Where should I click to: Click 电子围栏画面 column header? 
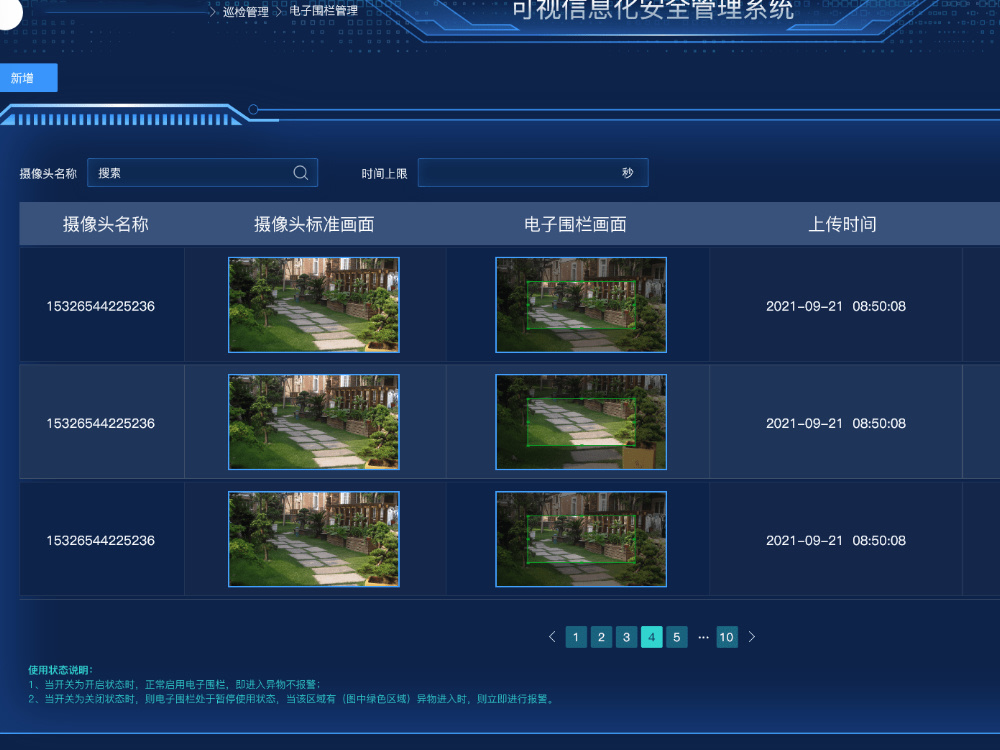575,224
